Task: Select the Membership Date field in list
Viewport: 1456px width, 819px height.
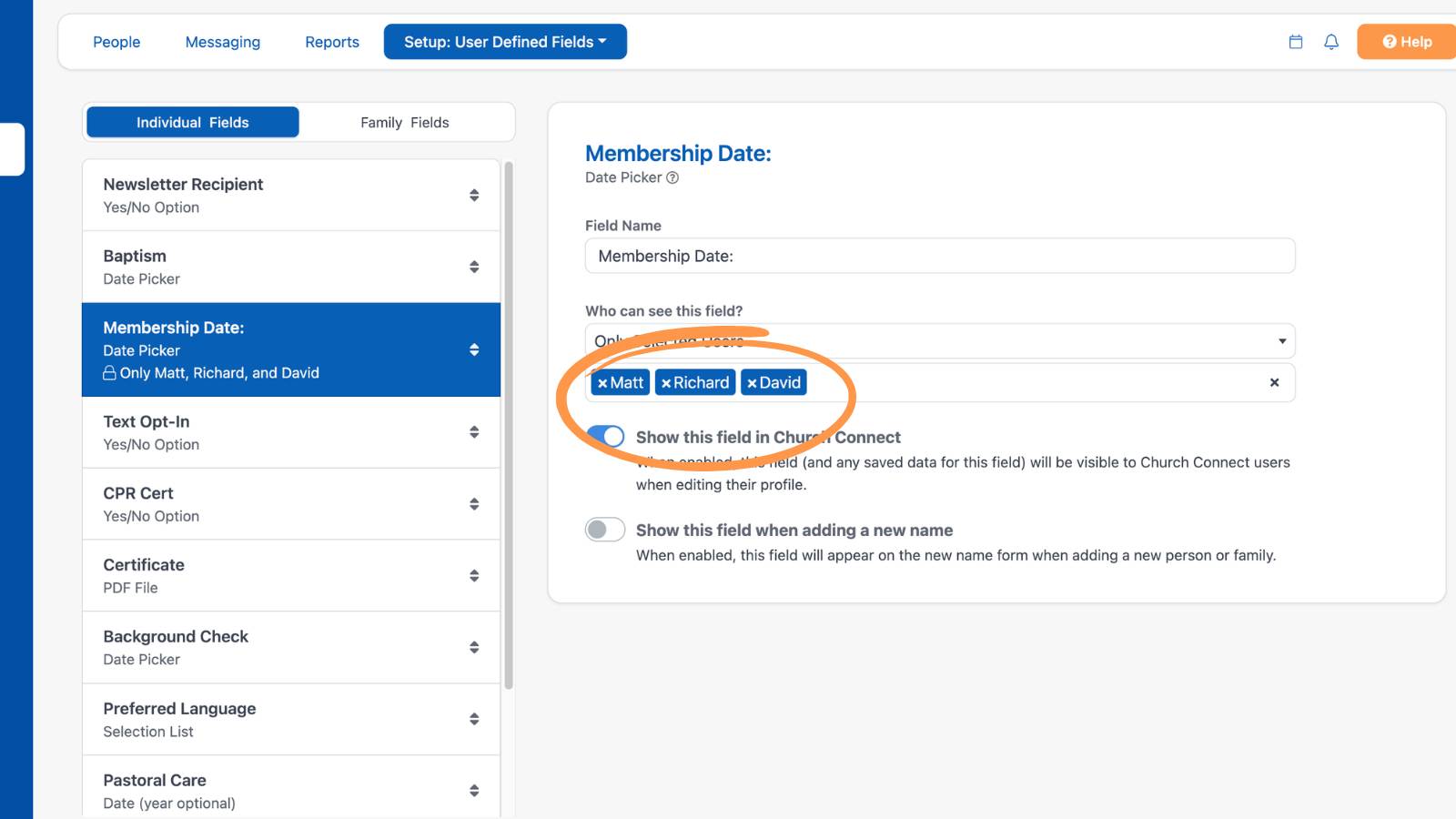Action: click(x=291, y=349)
